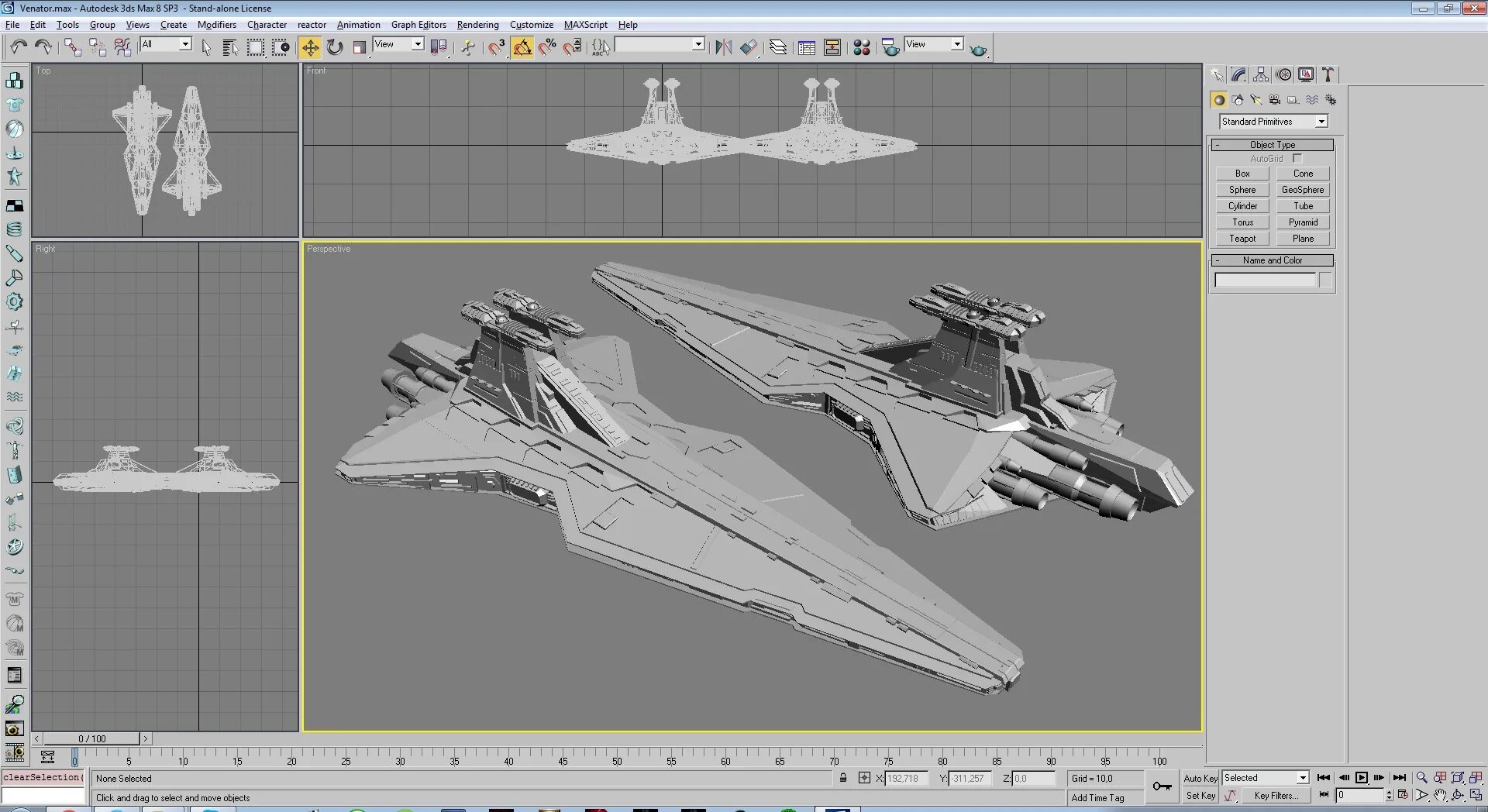Screen dimensions: 1488x812
Task: Click the Cylinder object button
Action: 1242,206
